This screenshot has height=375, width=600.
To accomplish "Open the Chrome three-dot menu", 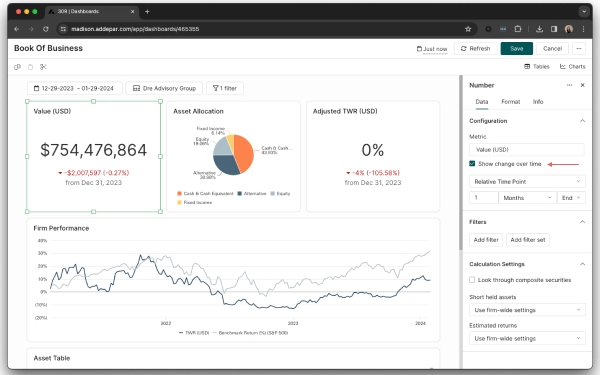I will [583, 29].
